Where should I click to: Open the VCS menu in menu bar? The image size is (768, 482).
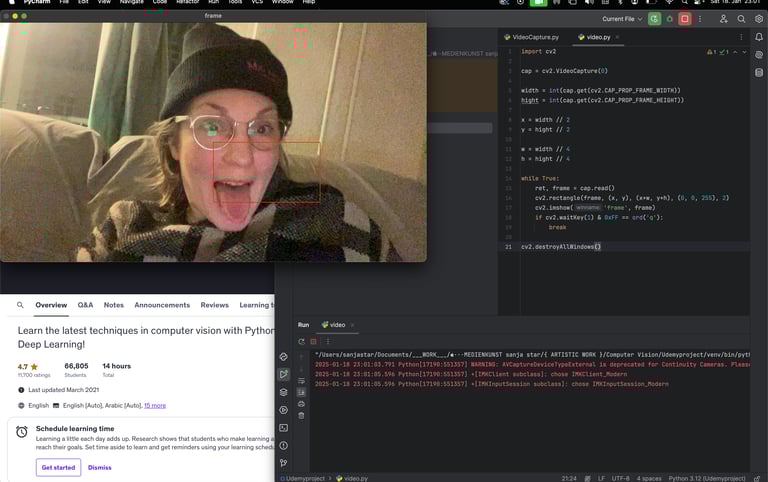[257, 2]
